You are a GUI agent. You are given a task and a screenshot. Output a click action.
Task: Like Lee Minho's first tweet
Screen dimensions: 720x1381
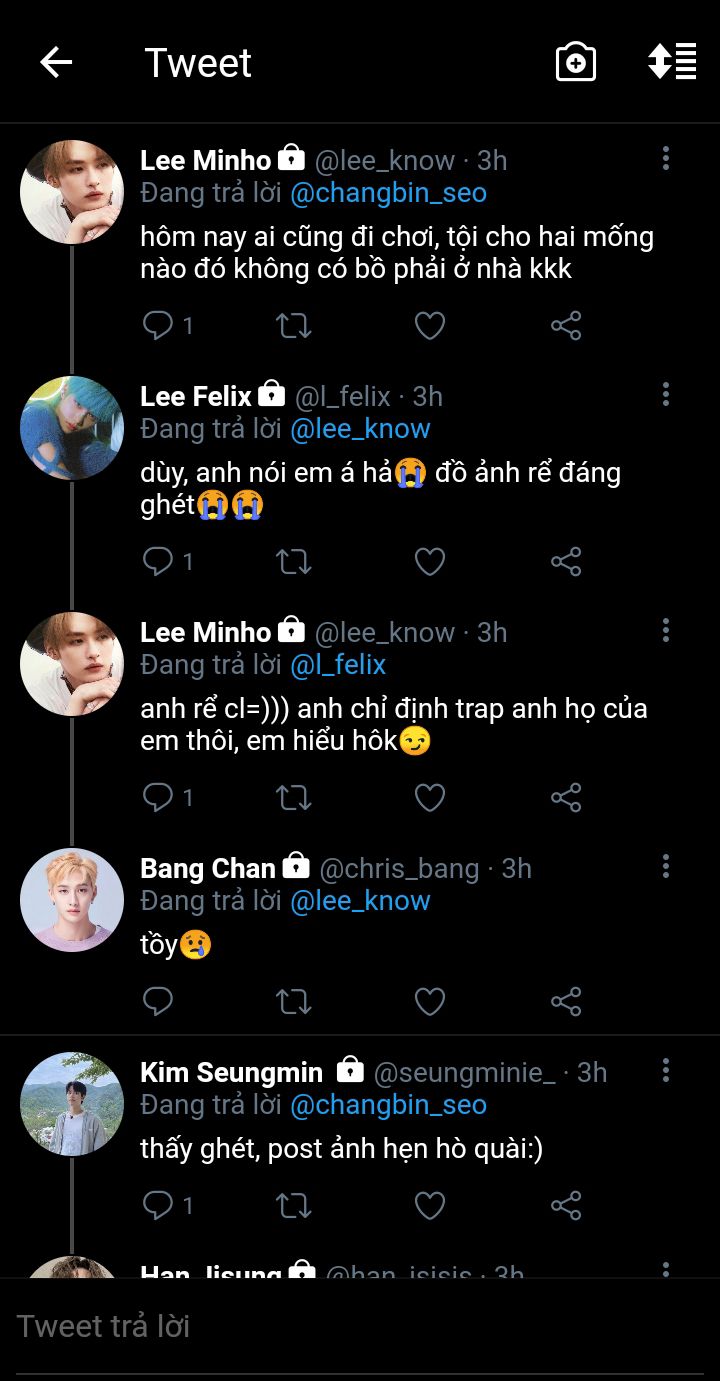[430, 325]
